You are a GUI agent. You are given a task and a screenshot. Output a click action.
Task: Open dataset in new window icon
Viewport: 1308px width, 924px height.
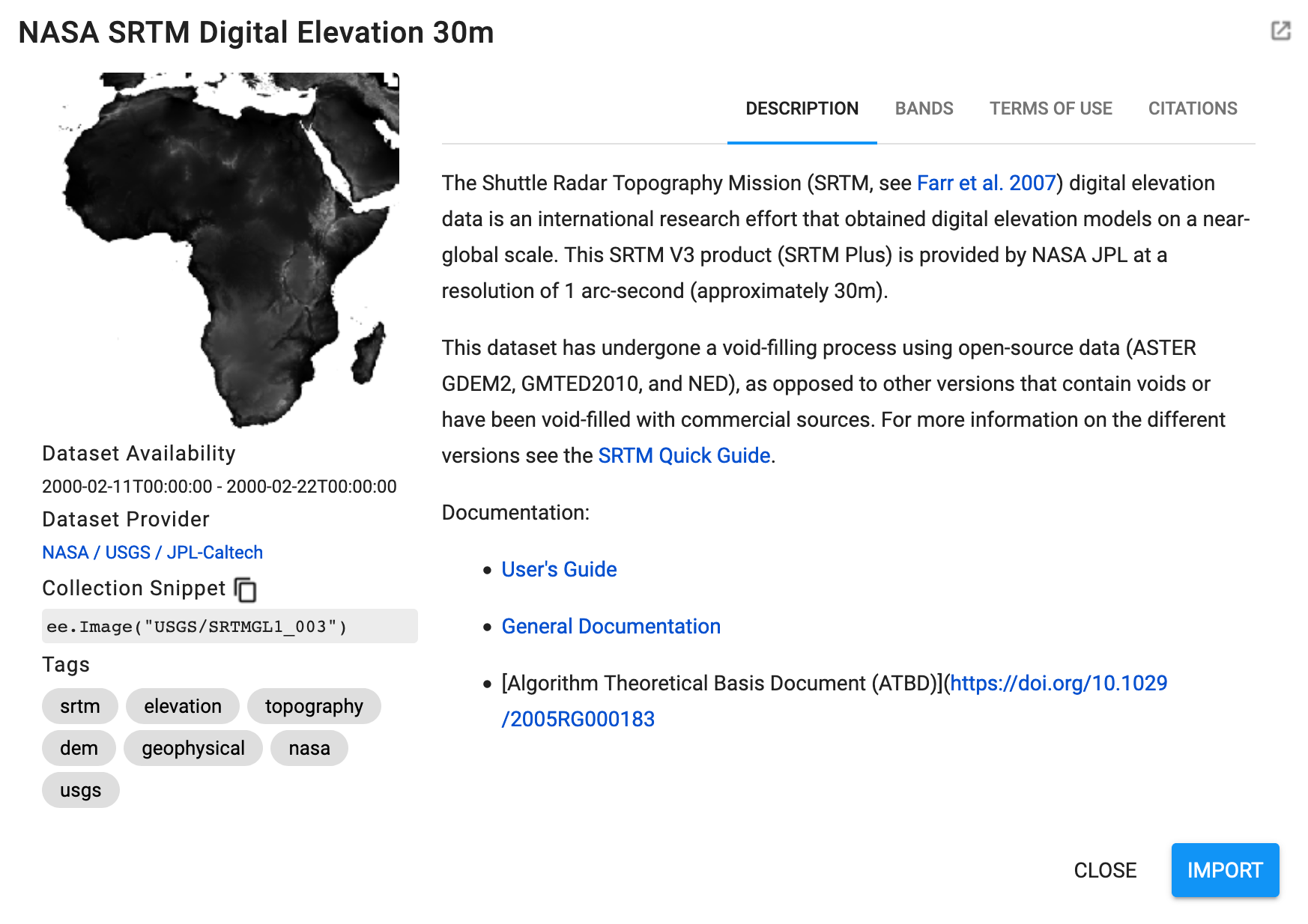(1280, 31)
